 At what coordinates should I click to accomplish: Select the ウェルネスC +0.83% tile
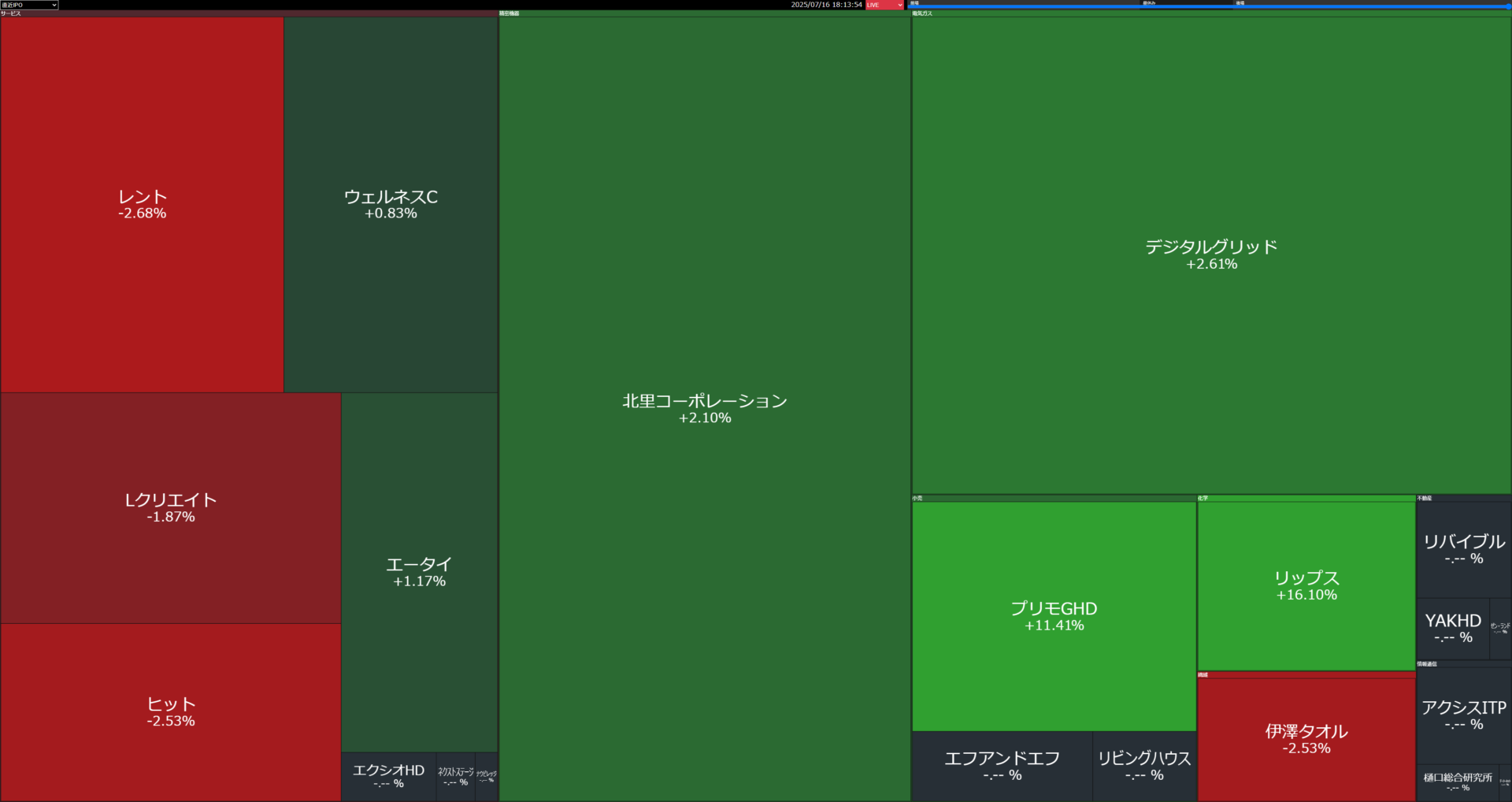click(x=391, y=204)
